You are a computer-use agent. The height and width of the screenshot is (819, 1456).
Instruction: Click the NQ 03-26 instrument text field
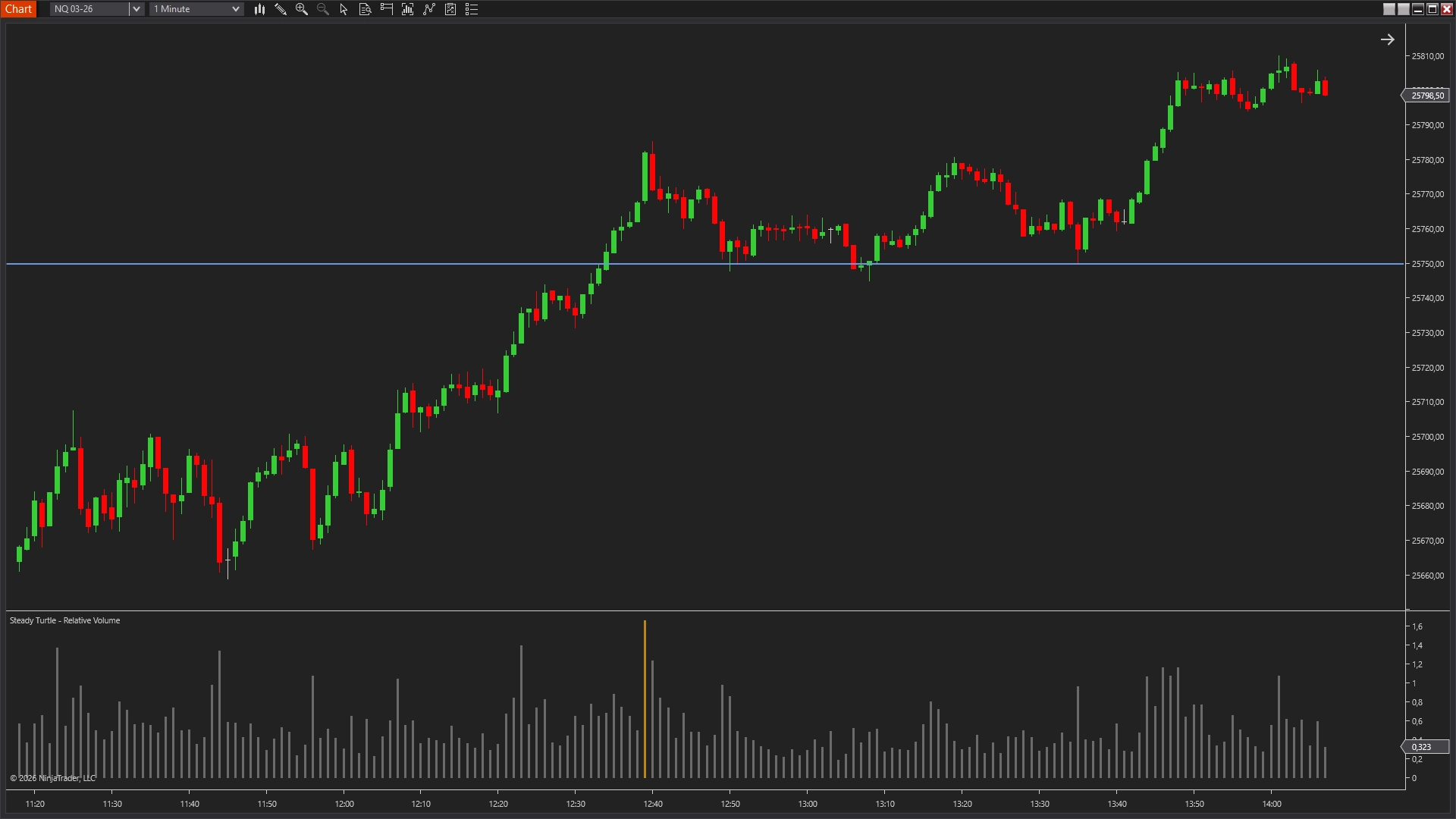pos(89,9)
